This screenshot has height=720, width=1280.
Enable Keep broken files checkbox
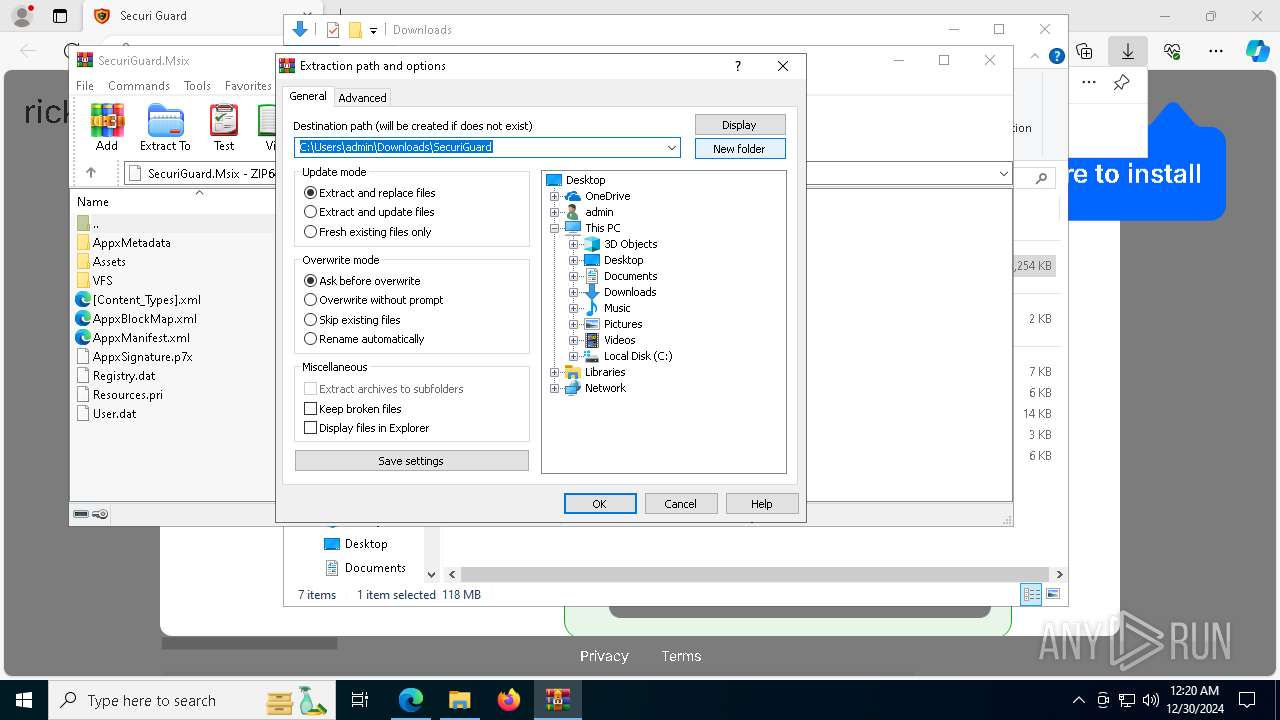coord(310,409)
